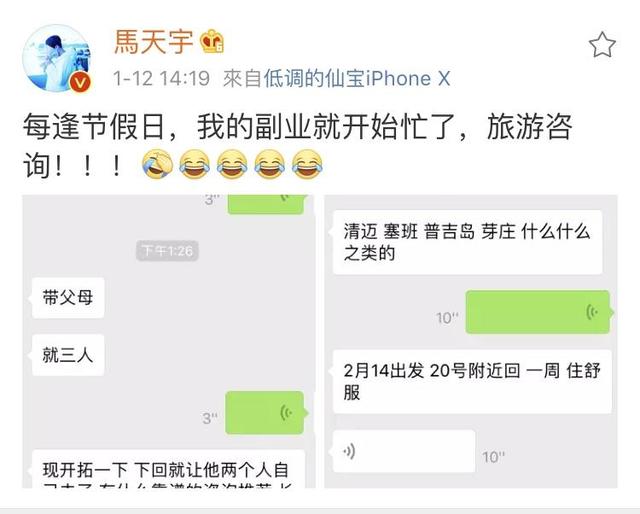Image resolution: width=640 pixels, height=514 pixels.
Task: Open the 馬天宇 username link
Action: pyautogui.click(x=153, y=41)
